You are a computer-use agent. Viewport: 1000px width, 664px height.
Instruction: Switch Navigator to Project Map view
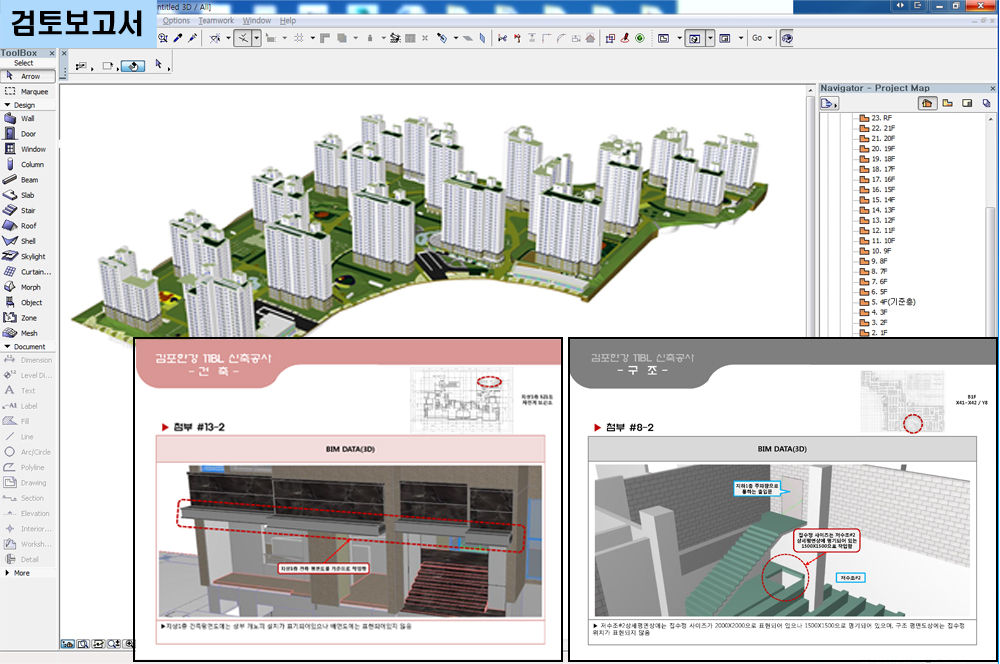point(927,103)
